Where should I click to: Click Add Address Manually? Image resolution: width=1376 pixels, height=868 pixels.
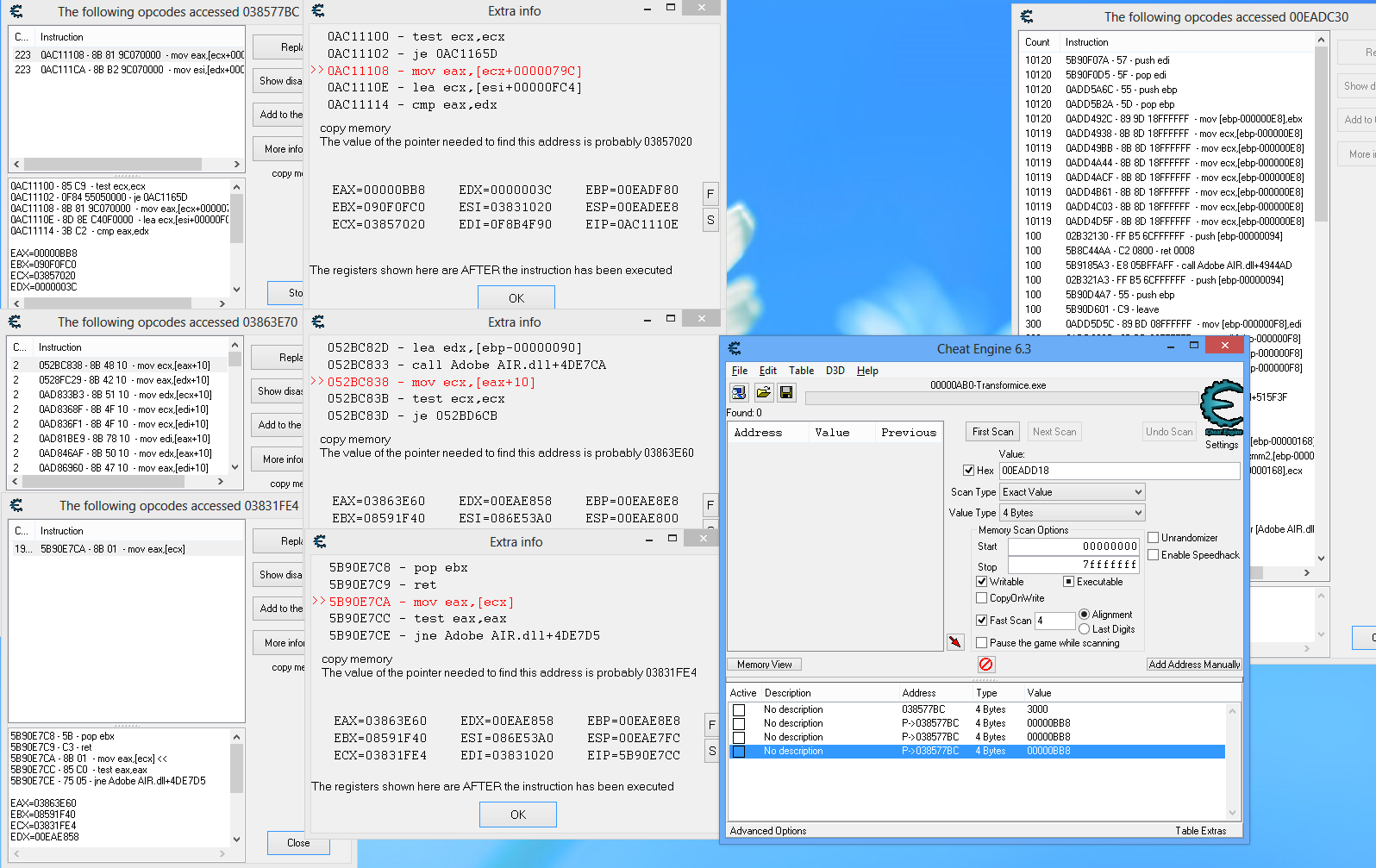coord(1194,665)
